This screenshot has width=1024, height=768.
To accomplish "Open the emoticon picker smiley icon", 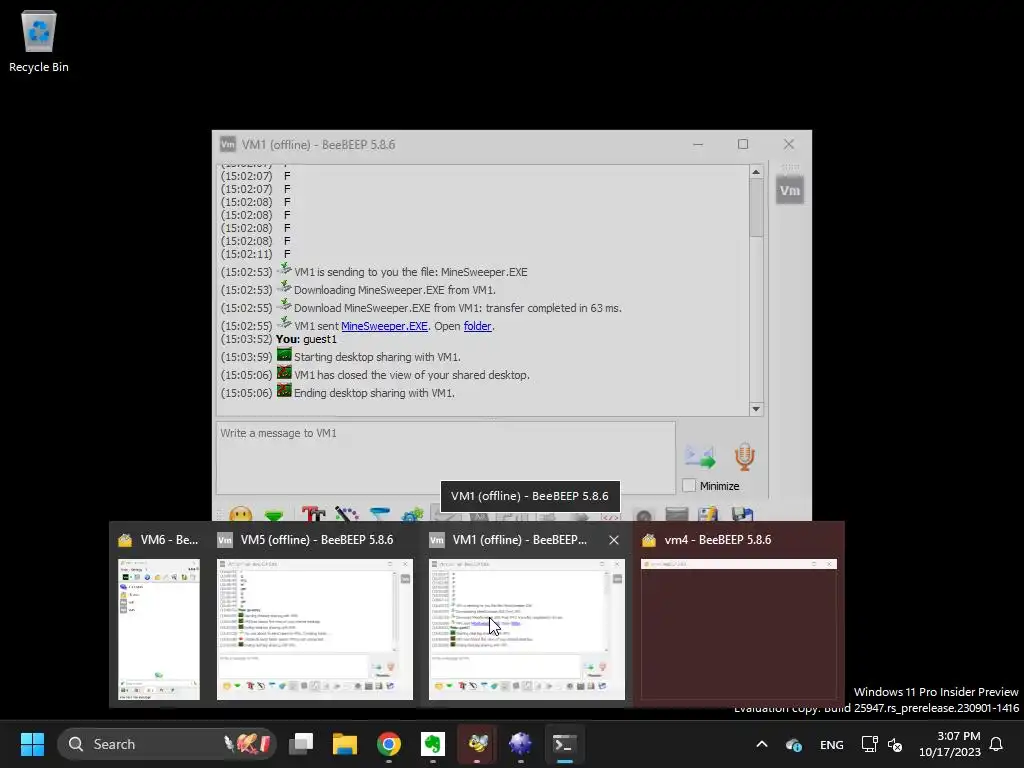I will [x=240, y=515].
